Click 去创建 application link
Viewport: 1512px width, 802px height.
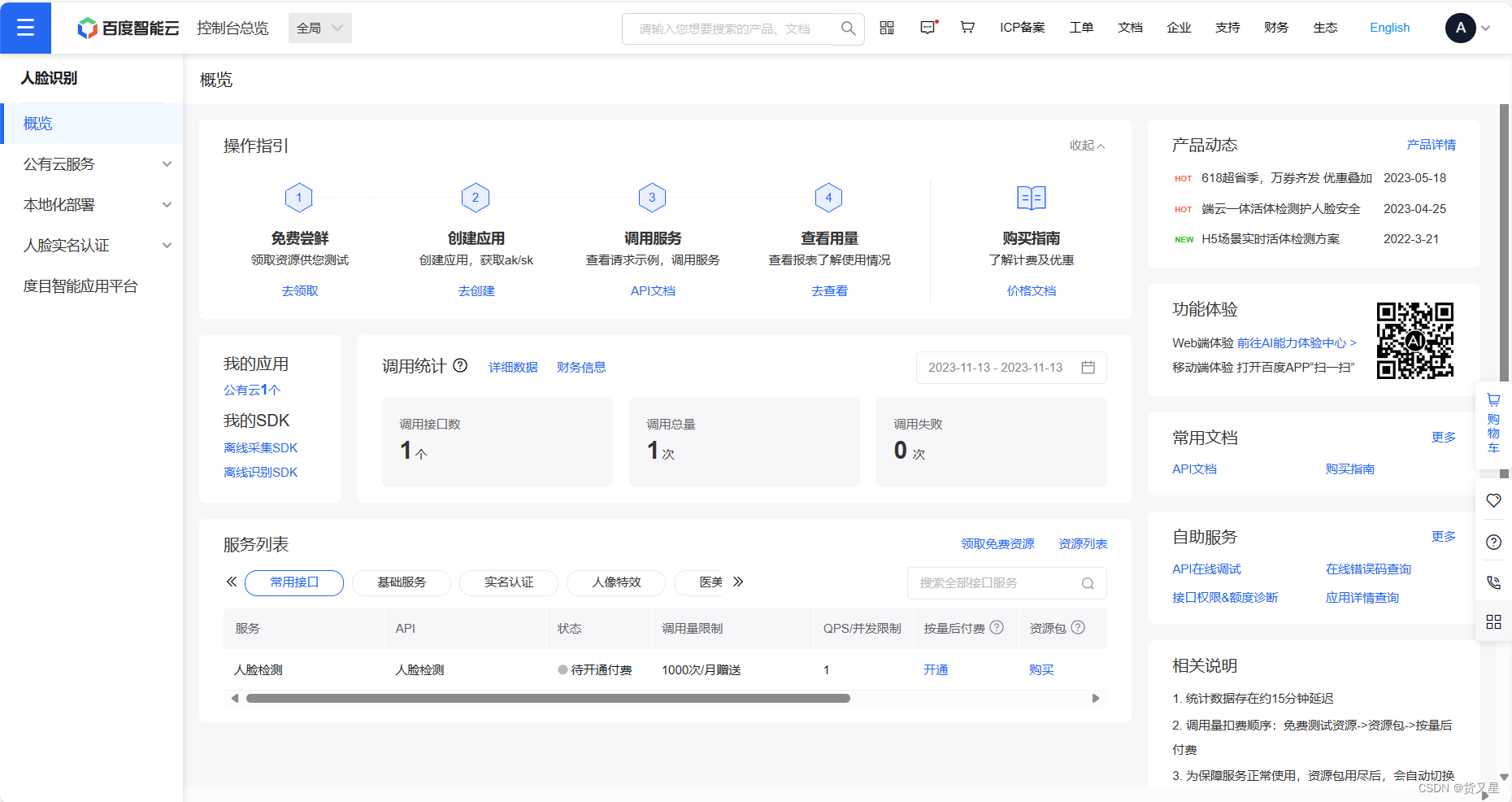pyautogui.click(x=476, y=291)
